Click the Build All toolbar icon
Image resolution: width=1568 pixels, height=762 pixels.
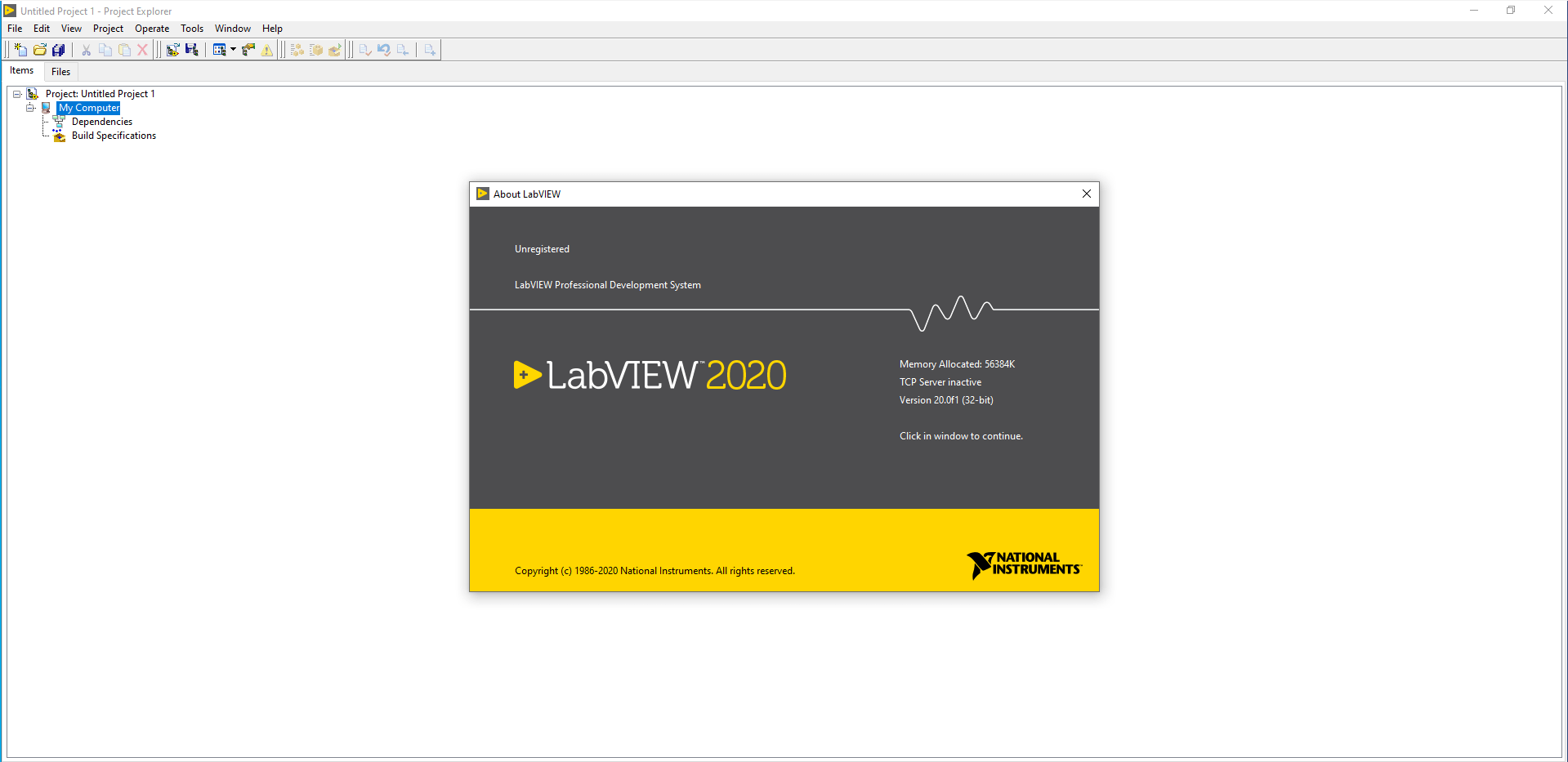pyautogui.click(x=297, y=50)
